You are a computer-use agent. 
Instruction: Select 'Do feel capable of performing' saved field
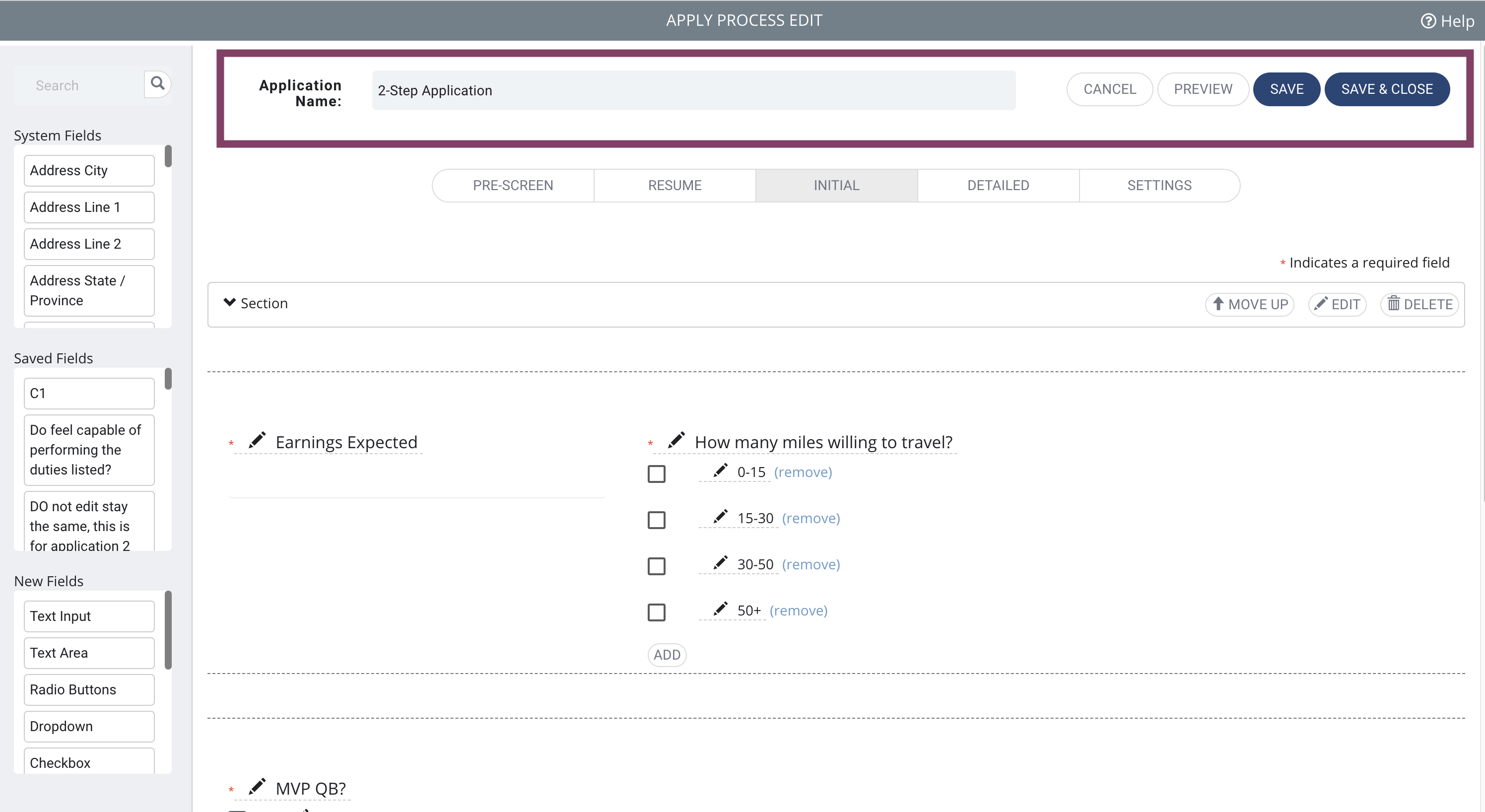pyautogui.click(x=89, y=450)
